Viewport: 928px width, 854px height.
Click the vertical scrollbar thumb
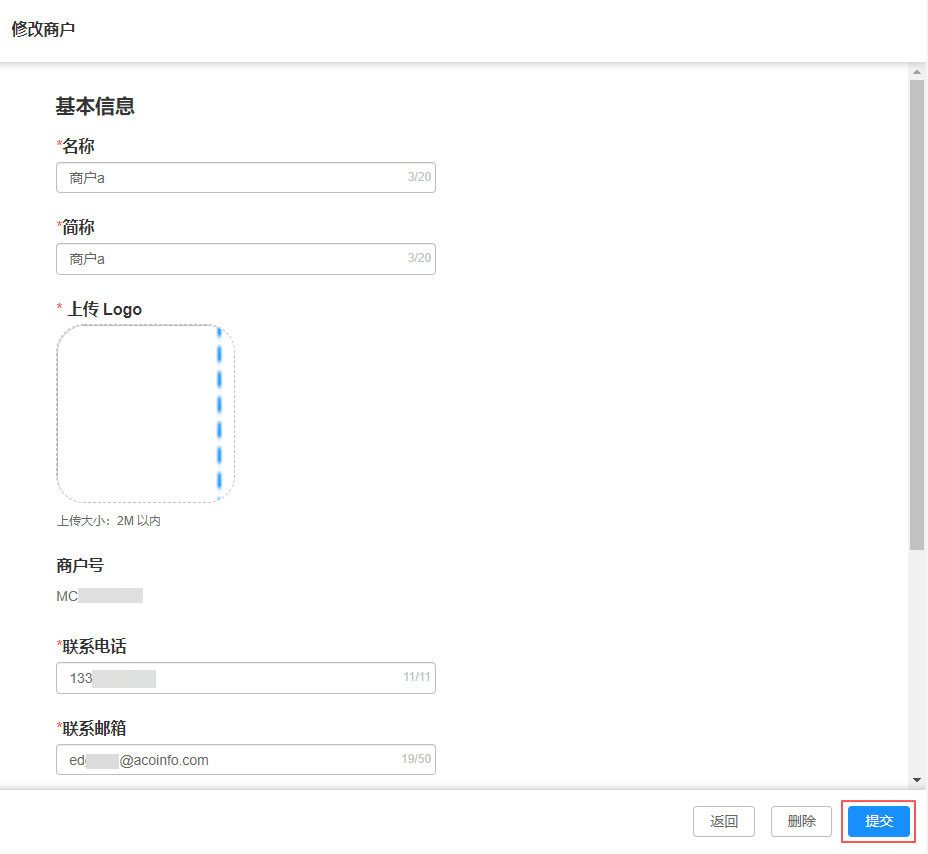click(x=917, y=310)
